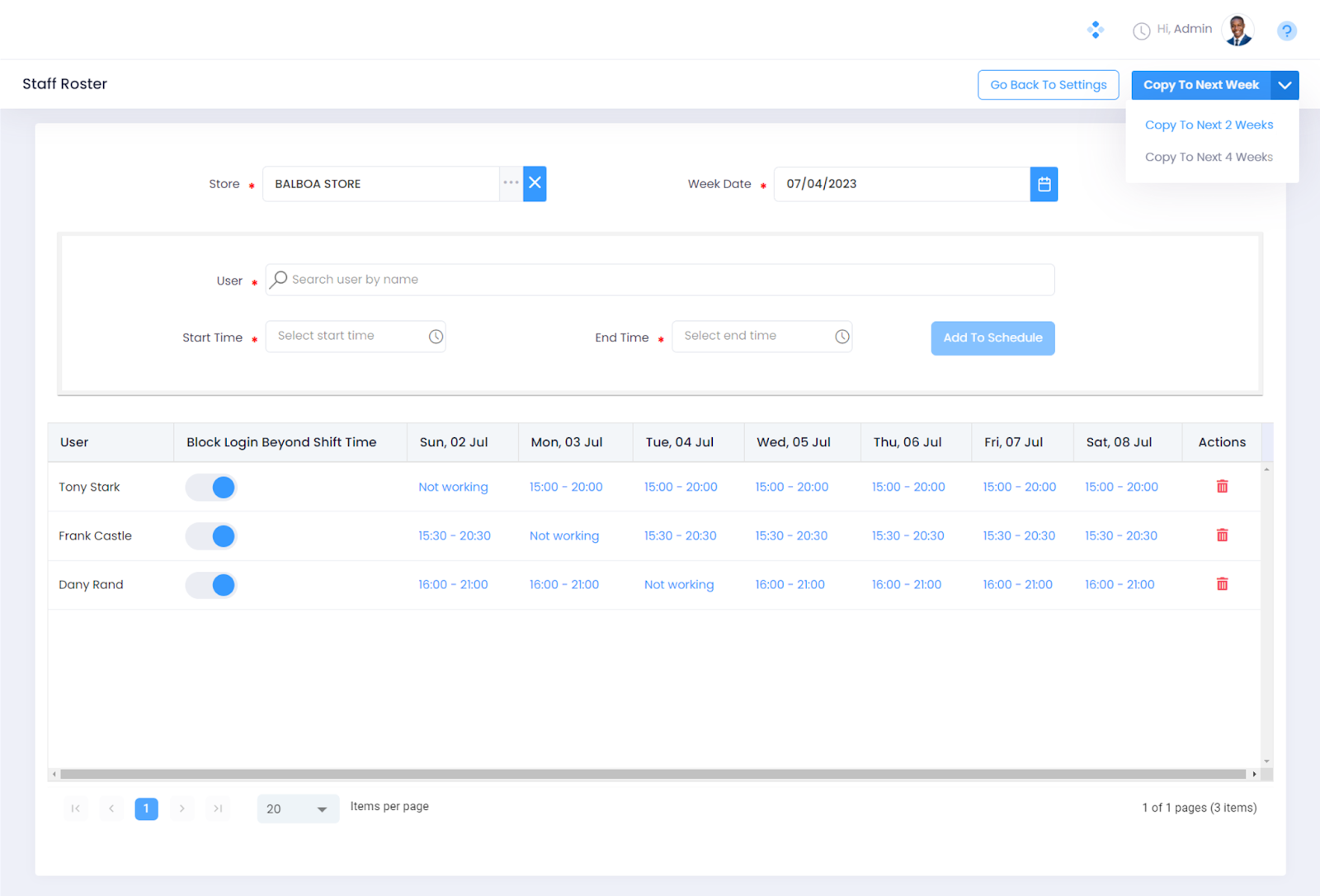The height and width of the screenshot is (896, 1320).
Task: Delete Frank Castle's roster row
Action: [1222, 535]
